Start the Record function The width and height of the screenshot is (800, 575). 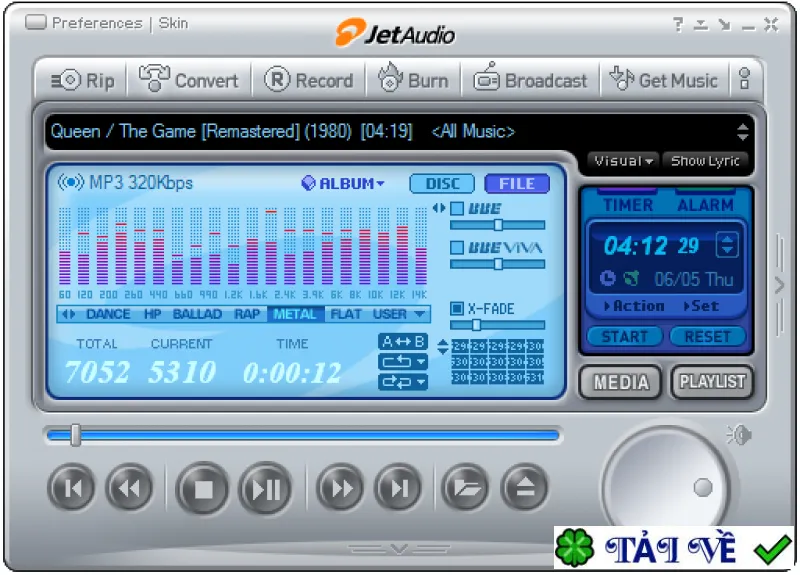click(308, 80)
